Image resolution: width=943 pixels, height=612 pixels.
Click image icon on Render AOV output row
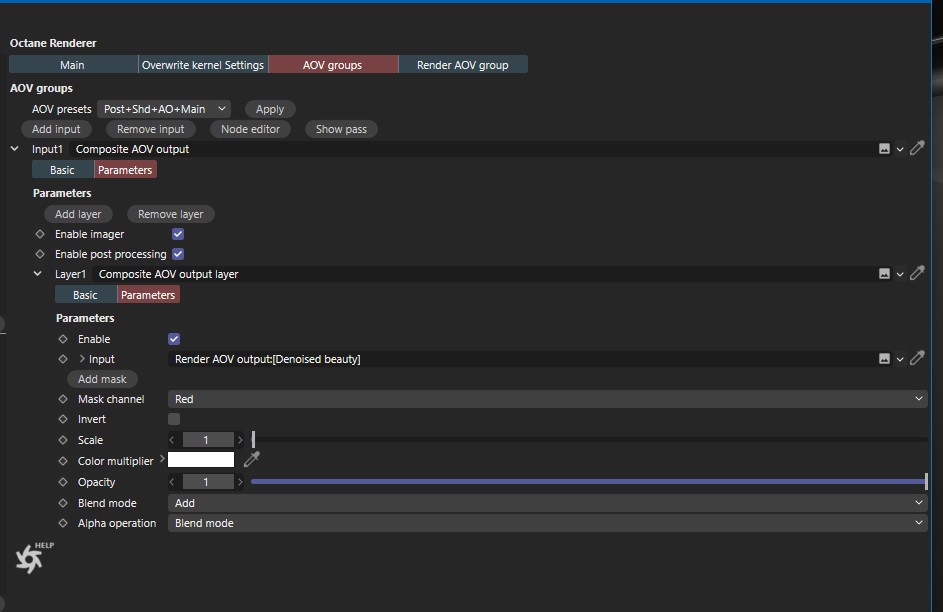coord(884,359)
